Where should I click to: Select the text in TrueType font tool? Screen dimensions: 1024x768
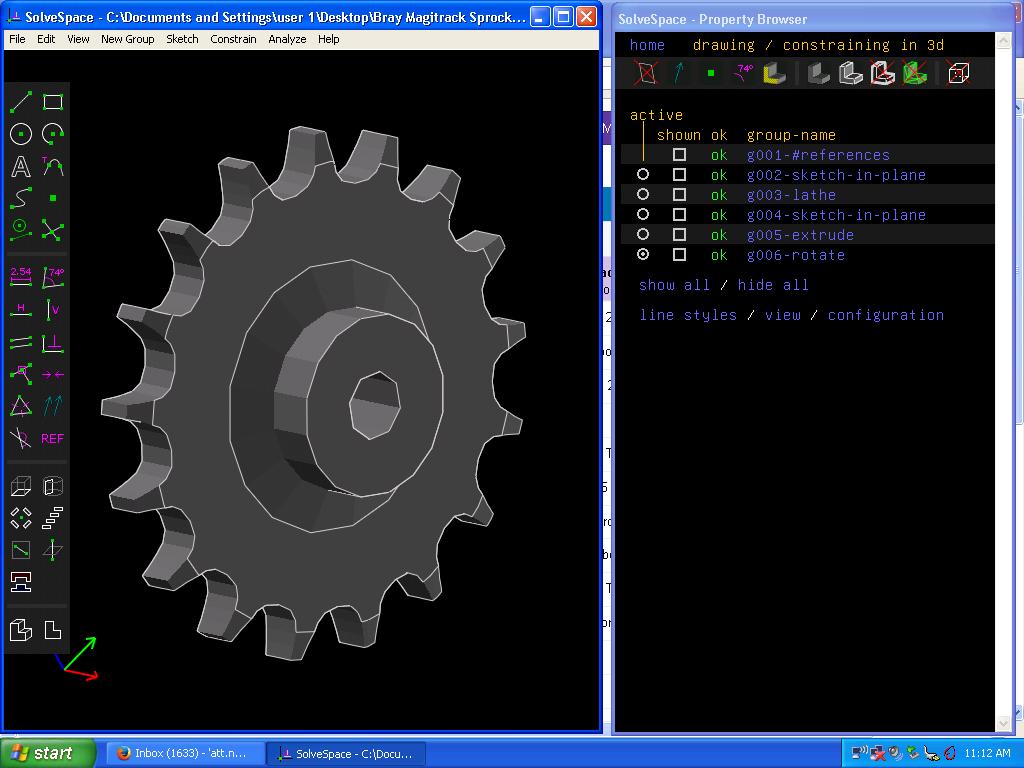click(x=21, y=166)
